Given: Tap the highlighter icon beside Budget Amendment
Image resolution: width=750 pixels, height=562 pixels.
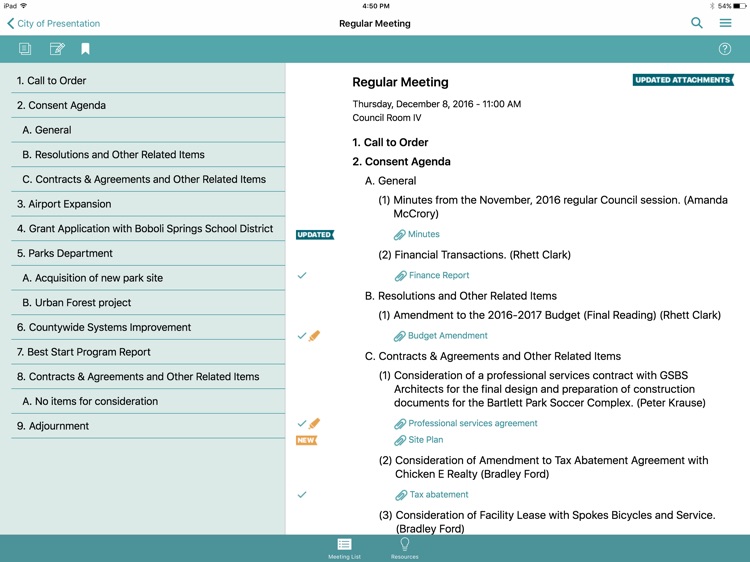Looking at the screenshot, I should [x=314, y=335].
